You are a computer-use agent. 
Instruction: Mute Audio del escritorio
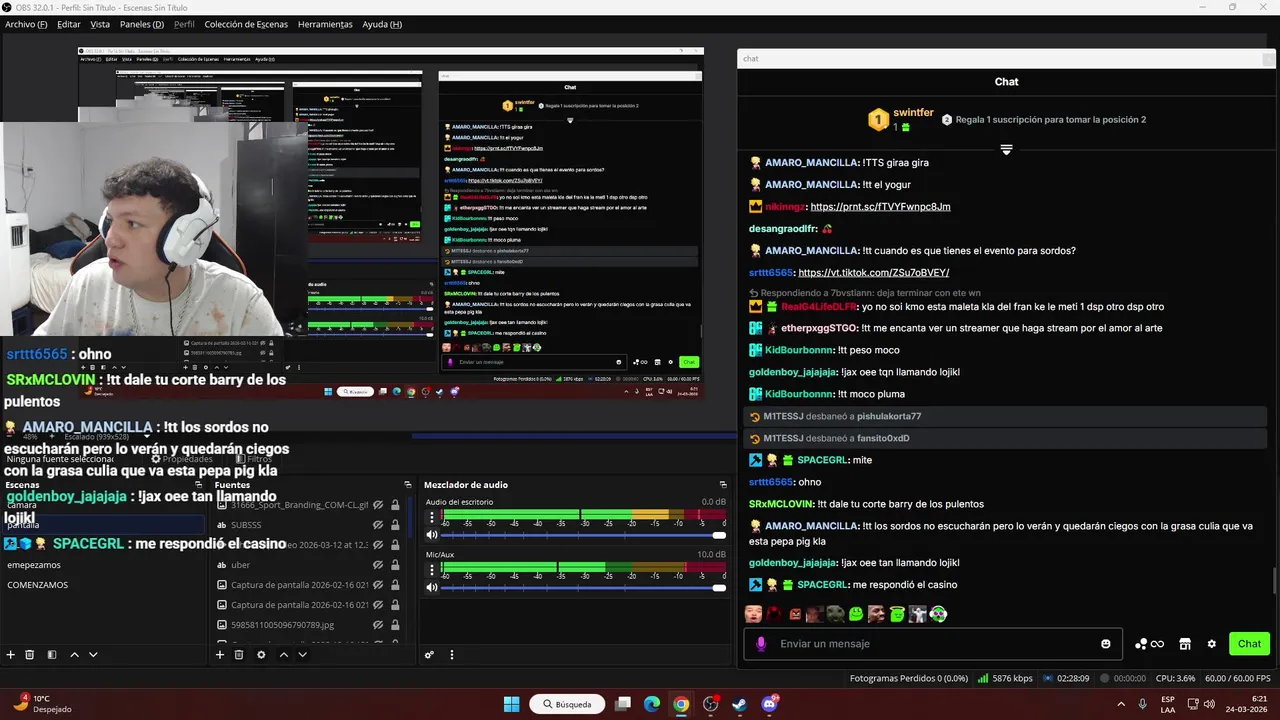432,535
